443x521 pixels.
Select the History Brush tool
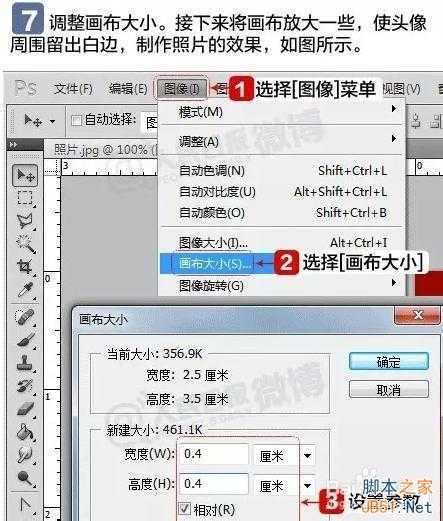tap(25, 386)
